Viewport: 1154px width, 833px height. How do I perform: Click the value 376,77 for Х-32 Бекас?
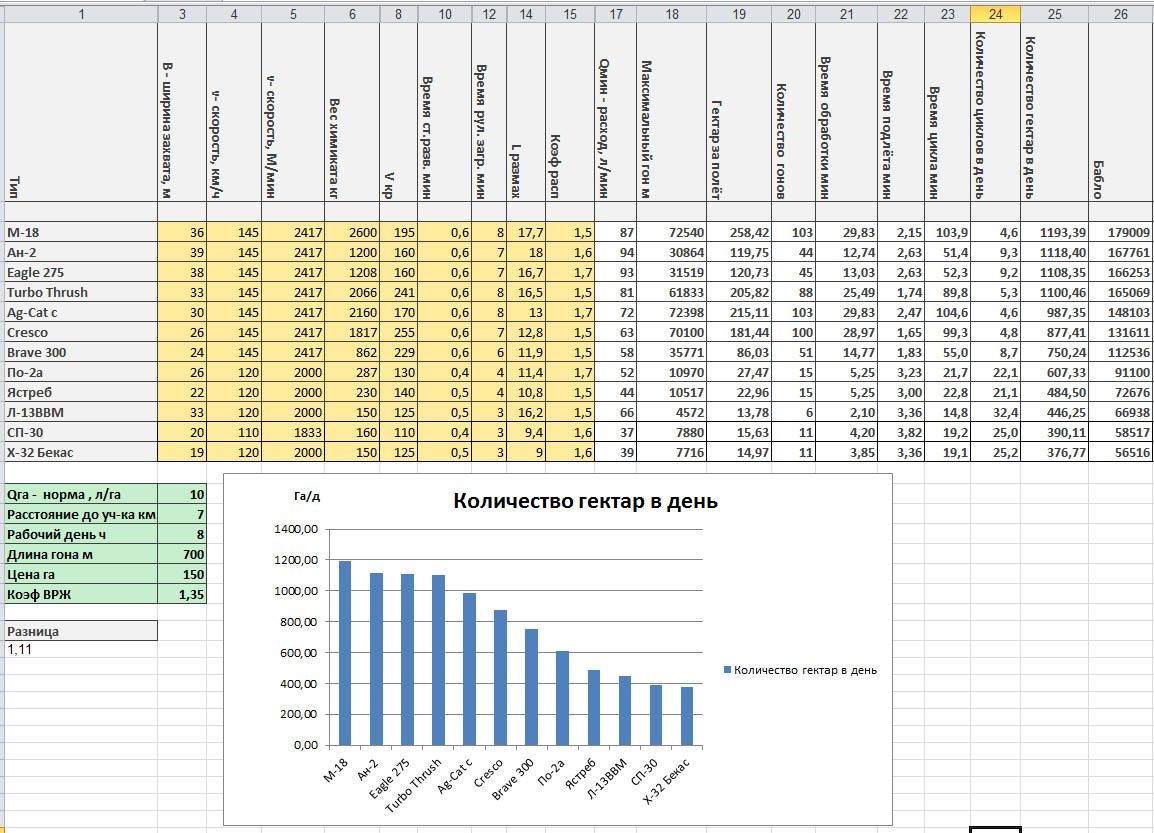click(x=1054, y=452)
